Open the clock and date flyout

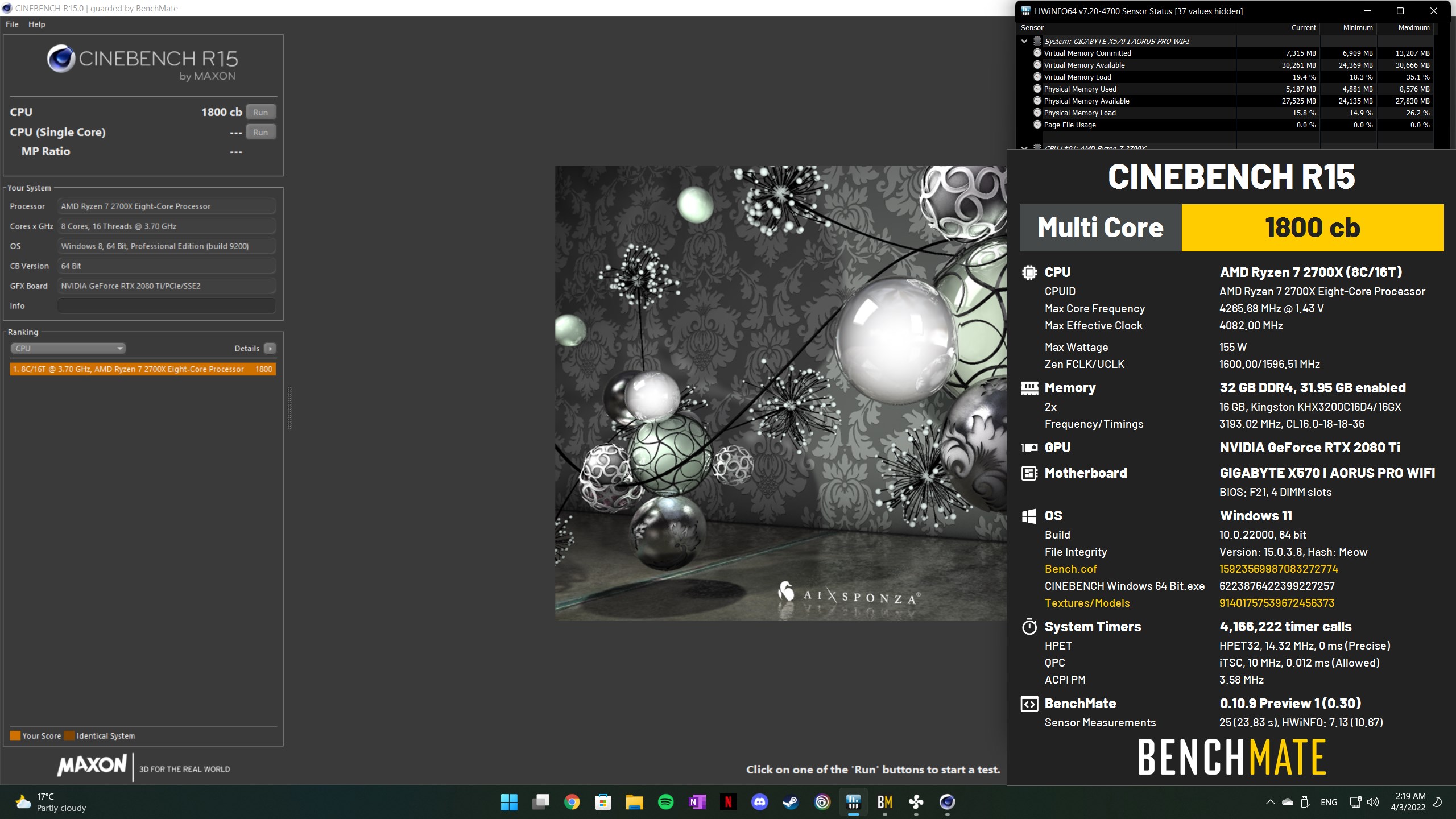click(1408, 802)
